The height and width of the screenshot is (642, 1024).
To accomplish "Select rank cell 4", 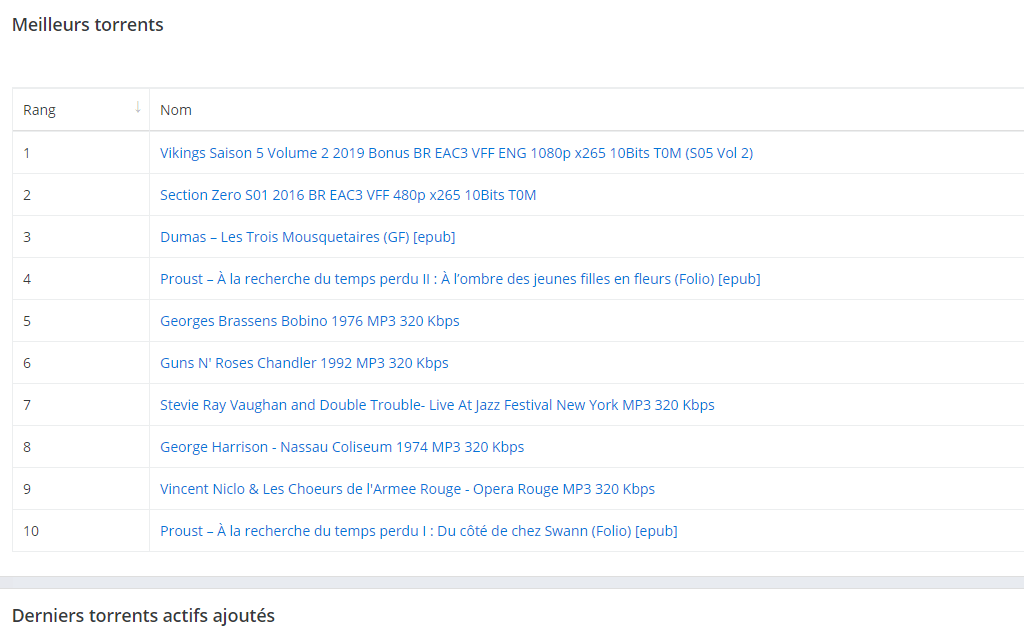I will click(x=81, y=279).
